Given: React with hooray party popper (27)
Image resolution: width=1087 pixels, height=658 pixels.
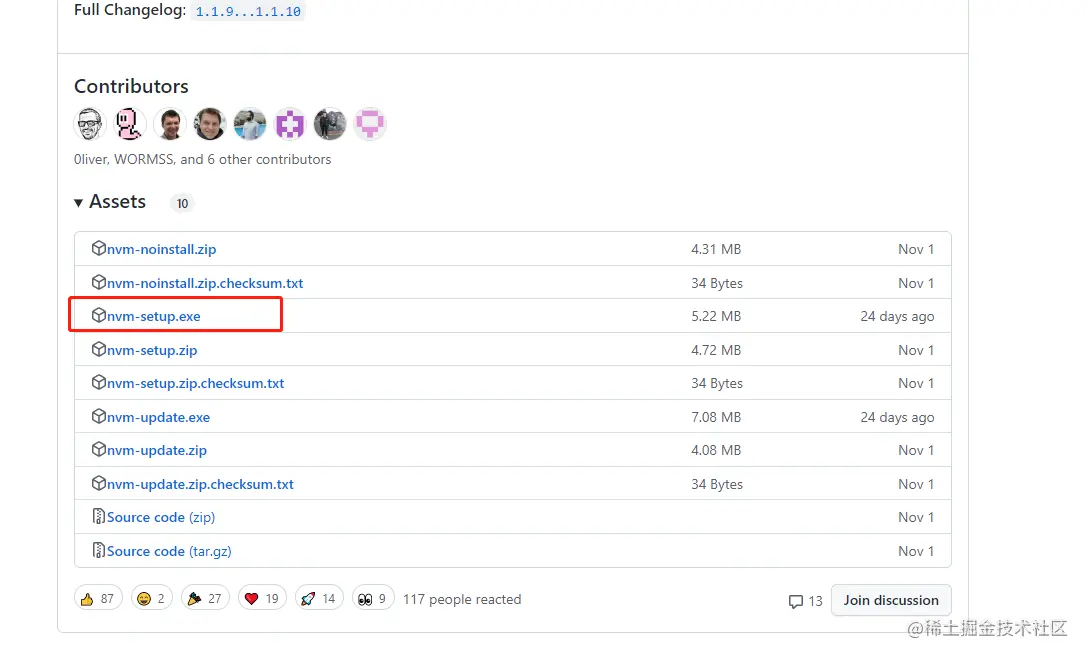Looking at the screenshot, I should pos(205,599).
